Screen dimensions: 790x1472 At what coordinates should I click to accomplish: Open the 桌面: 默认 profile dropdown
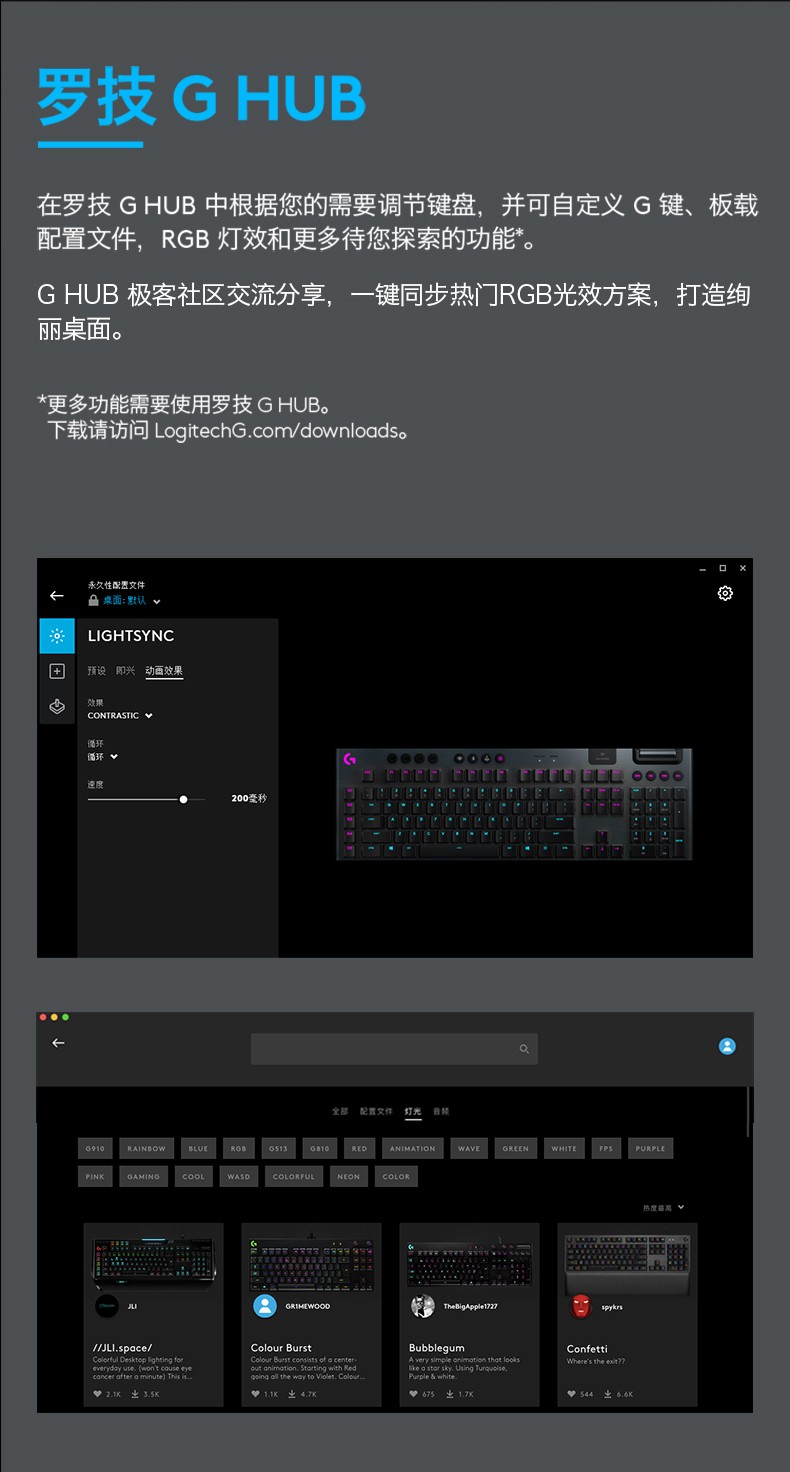tap(131, 601)
